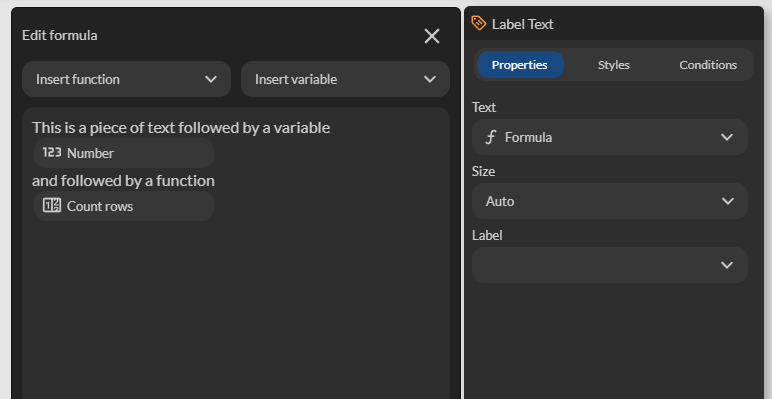The height and width of the screenshot is (399, 772).
Task: Switch to the Properties tab
Action: [x=519, y=65]
